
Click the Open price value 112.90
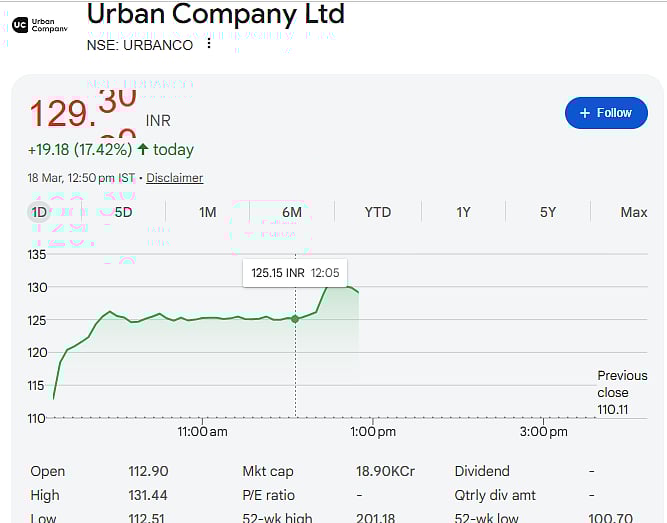[x=146, y=471]
